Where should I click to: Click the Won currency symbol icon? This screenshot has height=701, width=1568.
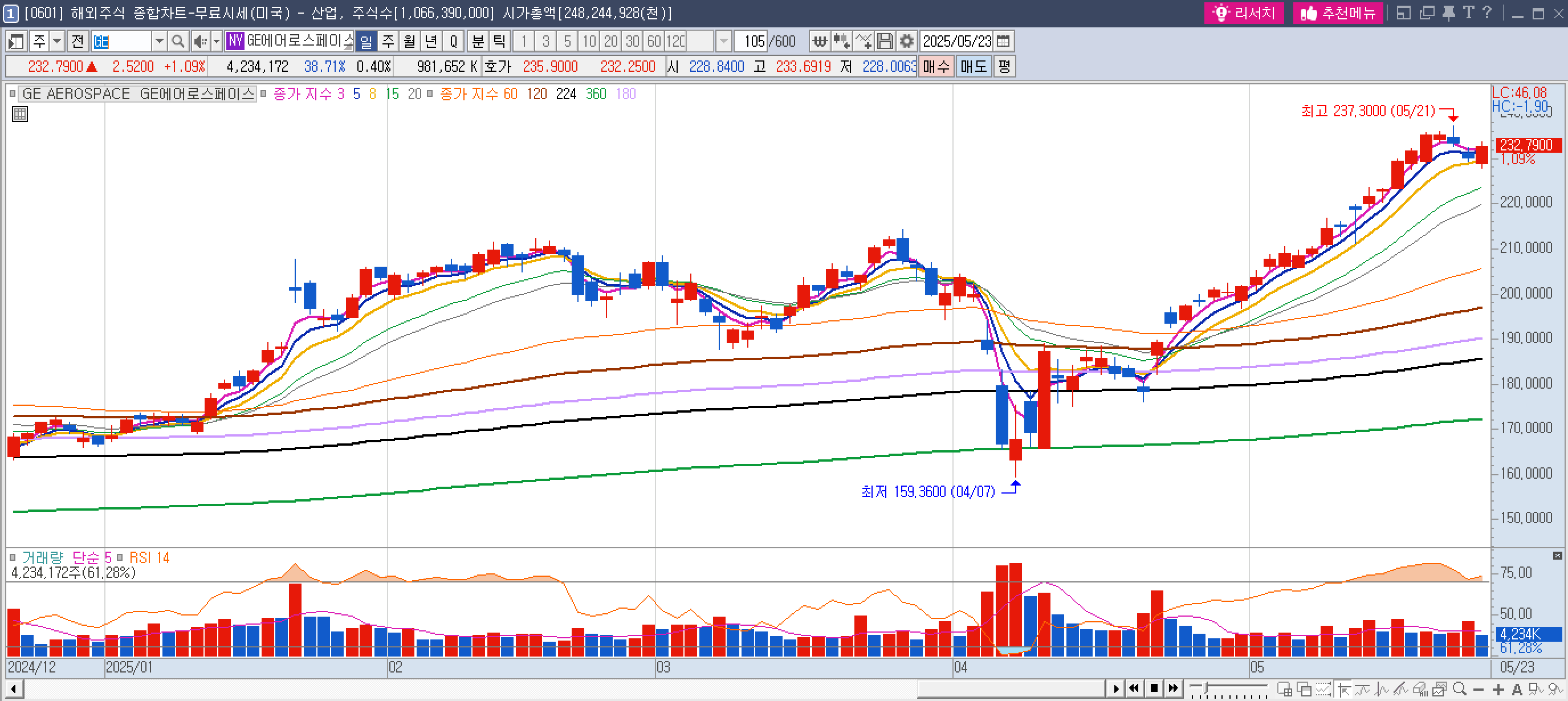820,42
